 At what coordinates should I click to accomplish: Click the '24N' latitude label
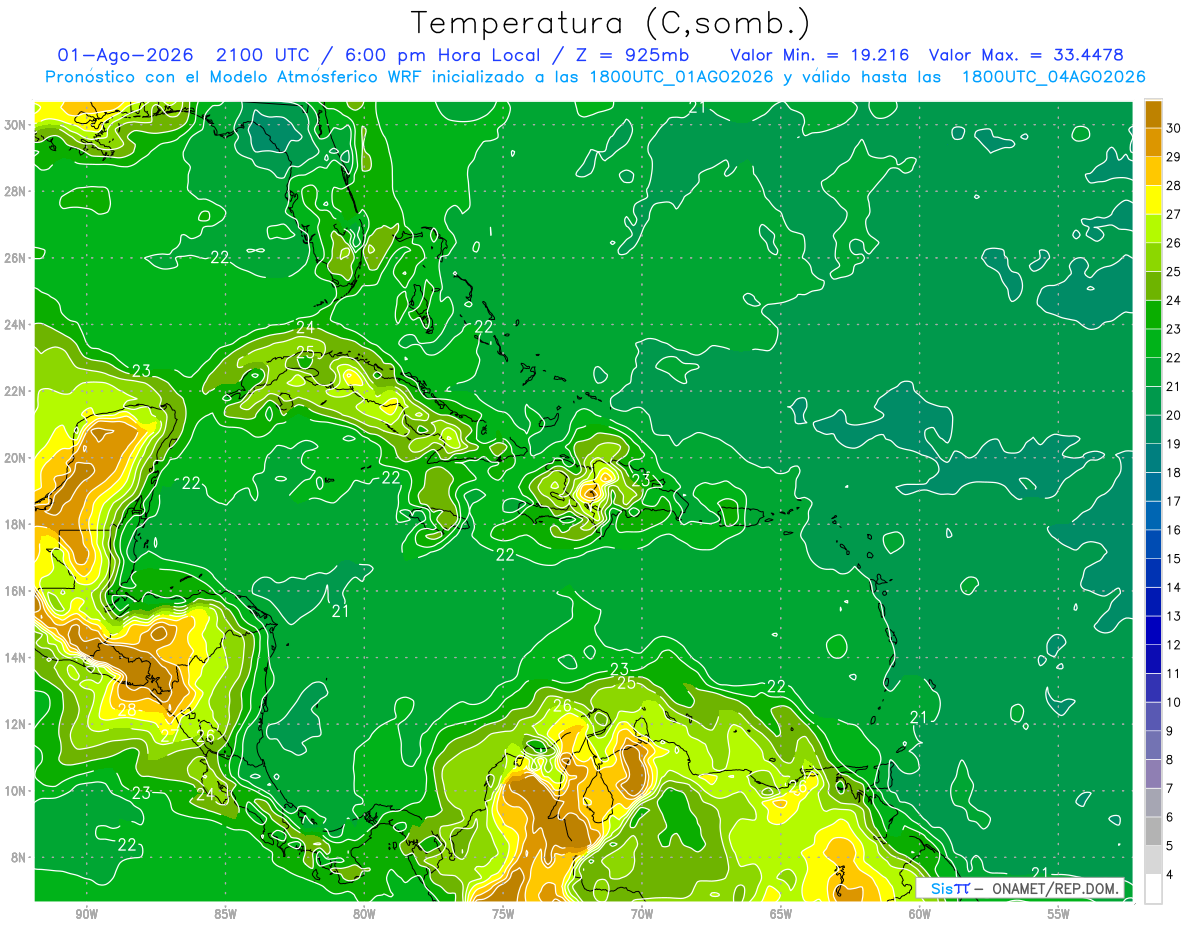(16, 325)
